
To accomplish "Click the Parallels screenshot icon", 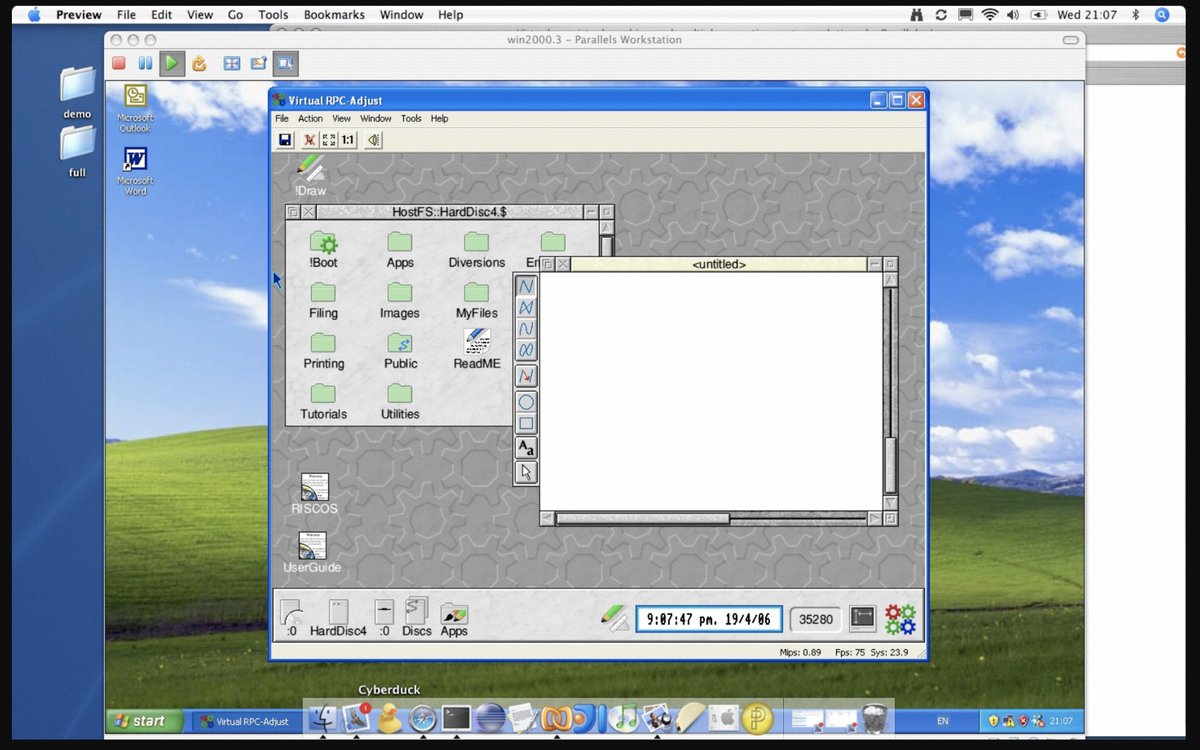I will [x=258, y=63].
